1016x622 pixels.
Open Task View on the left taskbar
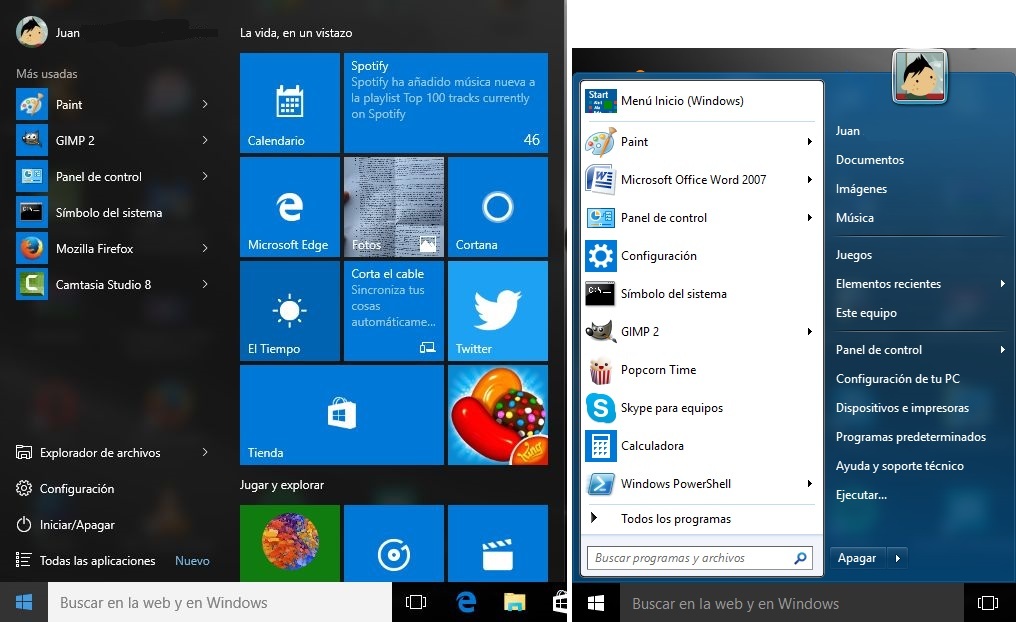415,603
